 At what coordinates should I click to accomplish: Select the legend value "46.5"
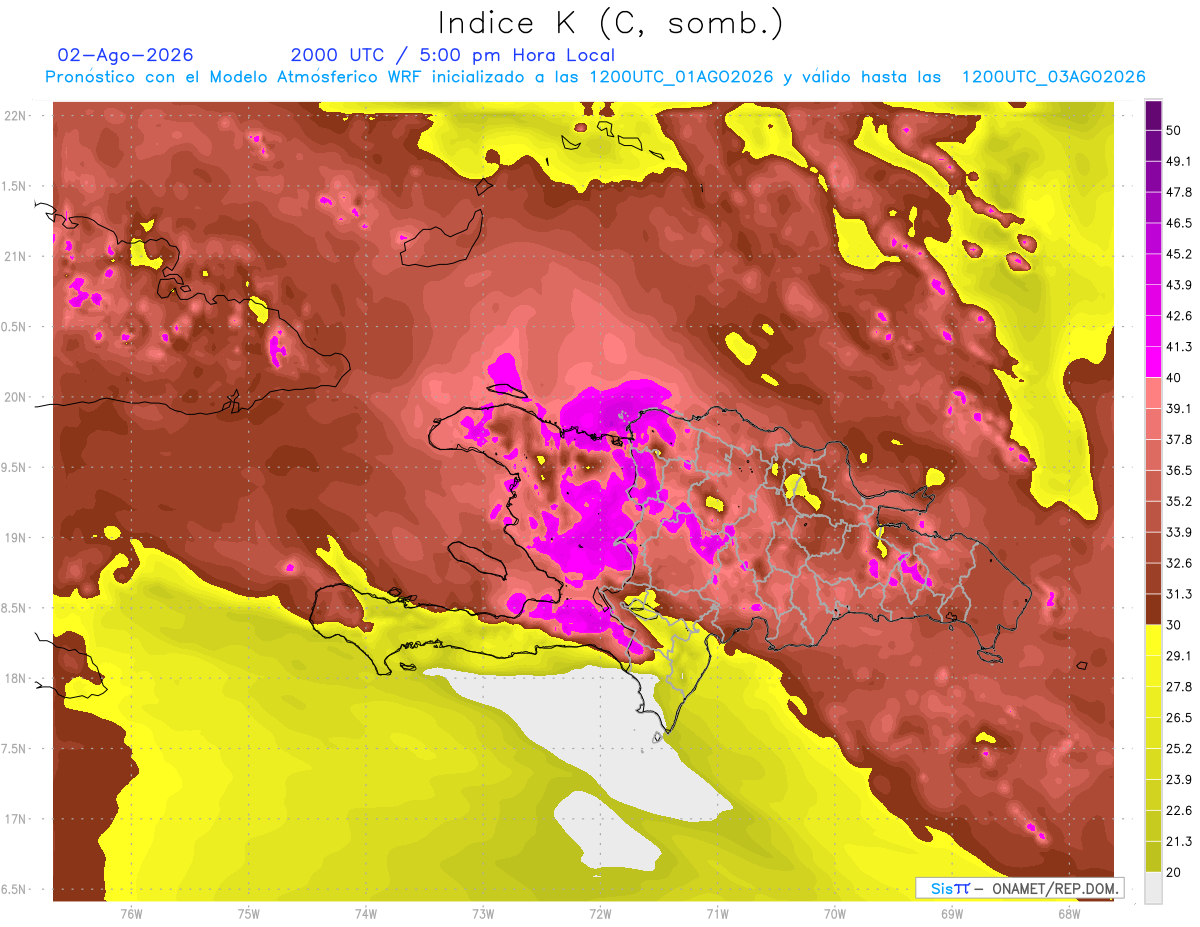(x=1179, y=223)
